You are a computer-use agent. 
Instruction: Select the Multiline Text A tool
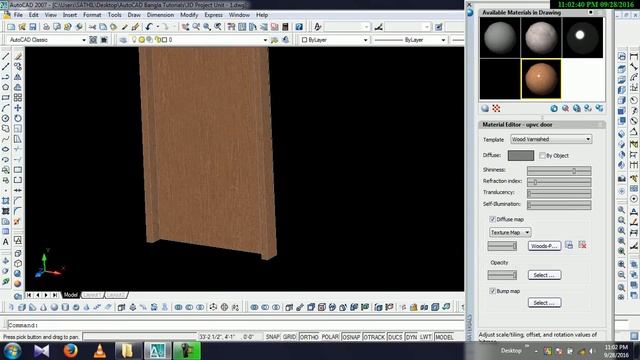6,242
